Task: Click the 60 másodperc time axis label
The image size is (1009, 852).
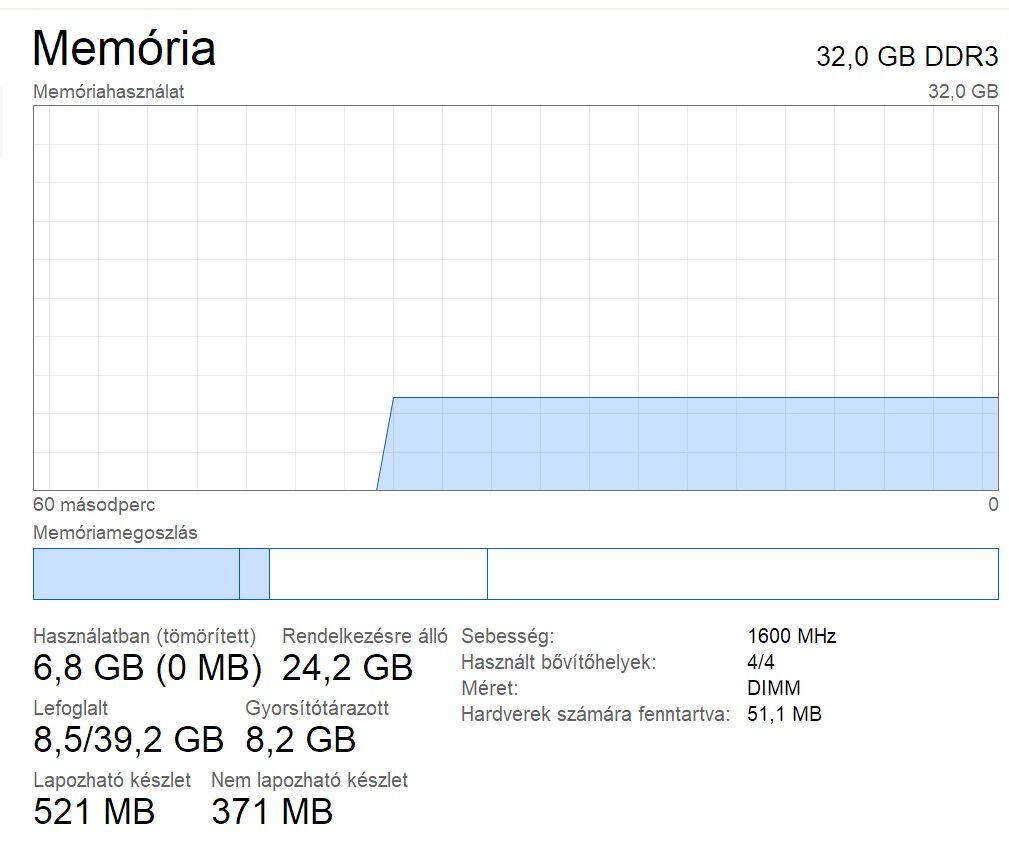Action: pyautogui.click(x=94, y=505)
